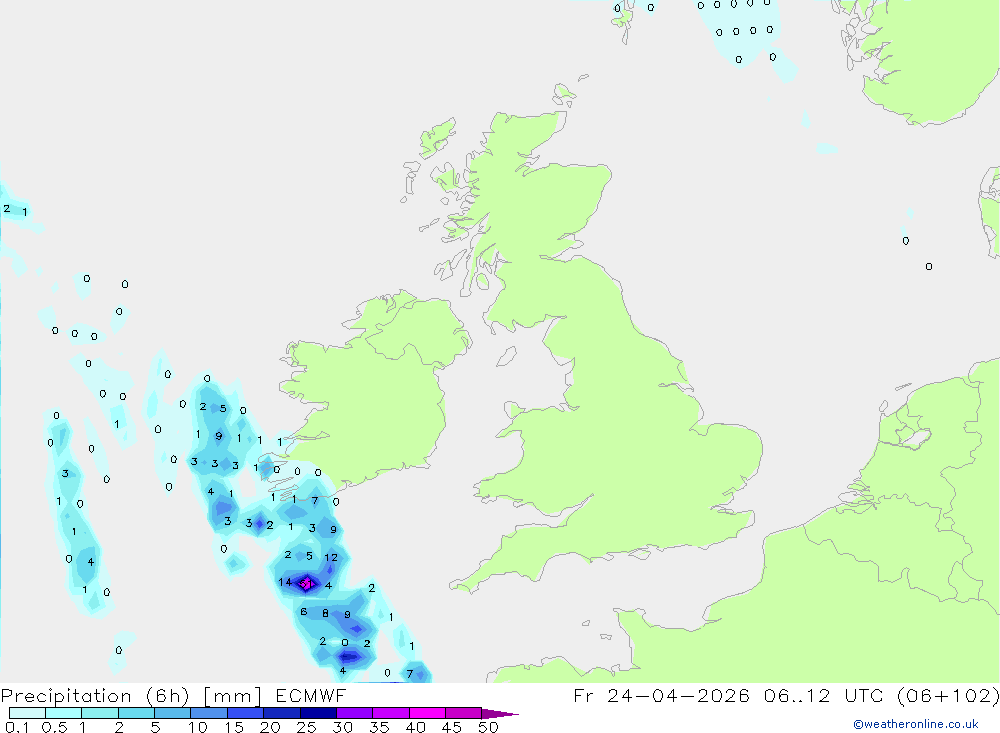Click the '0.5' legend scale label

[55, 727]
